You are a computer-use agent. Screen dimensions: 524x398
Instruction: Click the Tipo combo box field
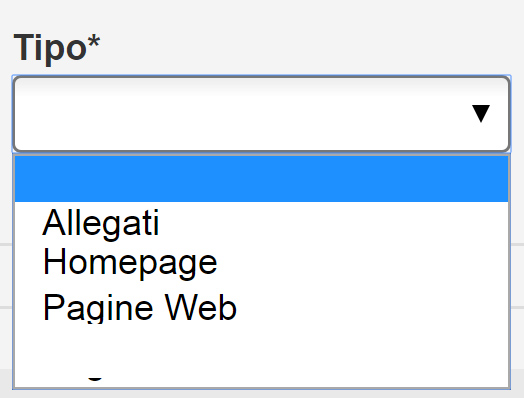[261, 114]
